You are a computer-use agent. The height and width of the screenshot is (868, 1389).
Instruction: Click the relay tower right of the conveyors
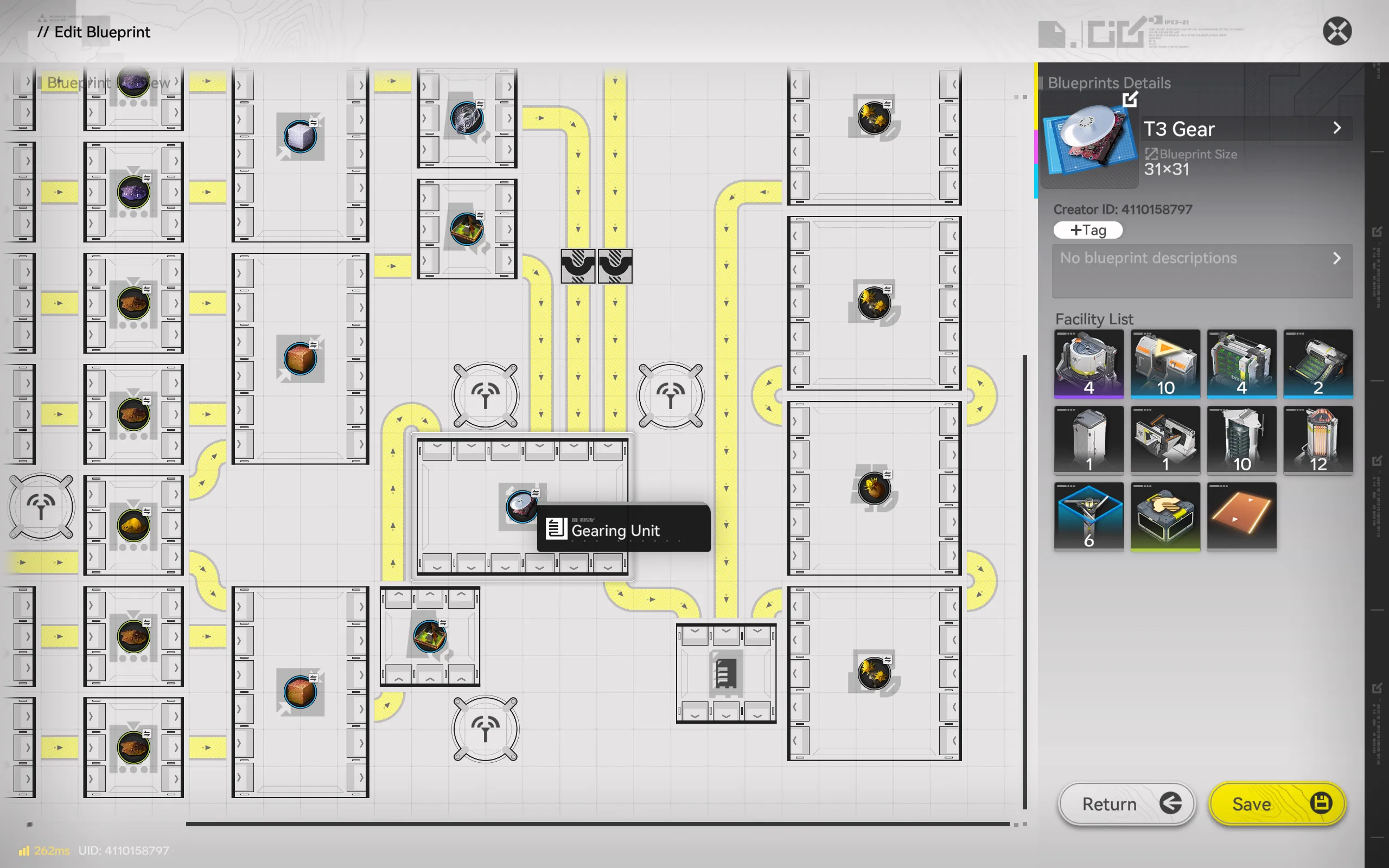click(x=670, y=395)
